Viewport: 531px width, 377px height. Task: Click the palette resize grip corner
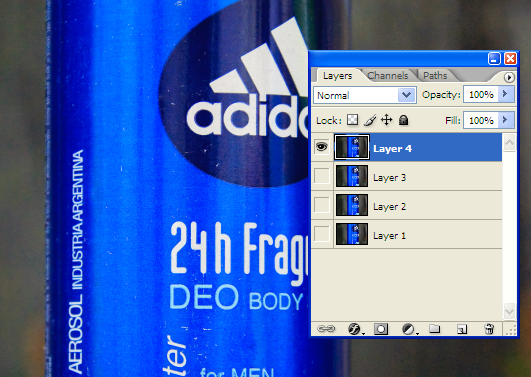511,329
